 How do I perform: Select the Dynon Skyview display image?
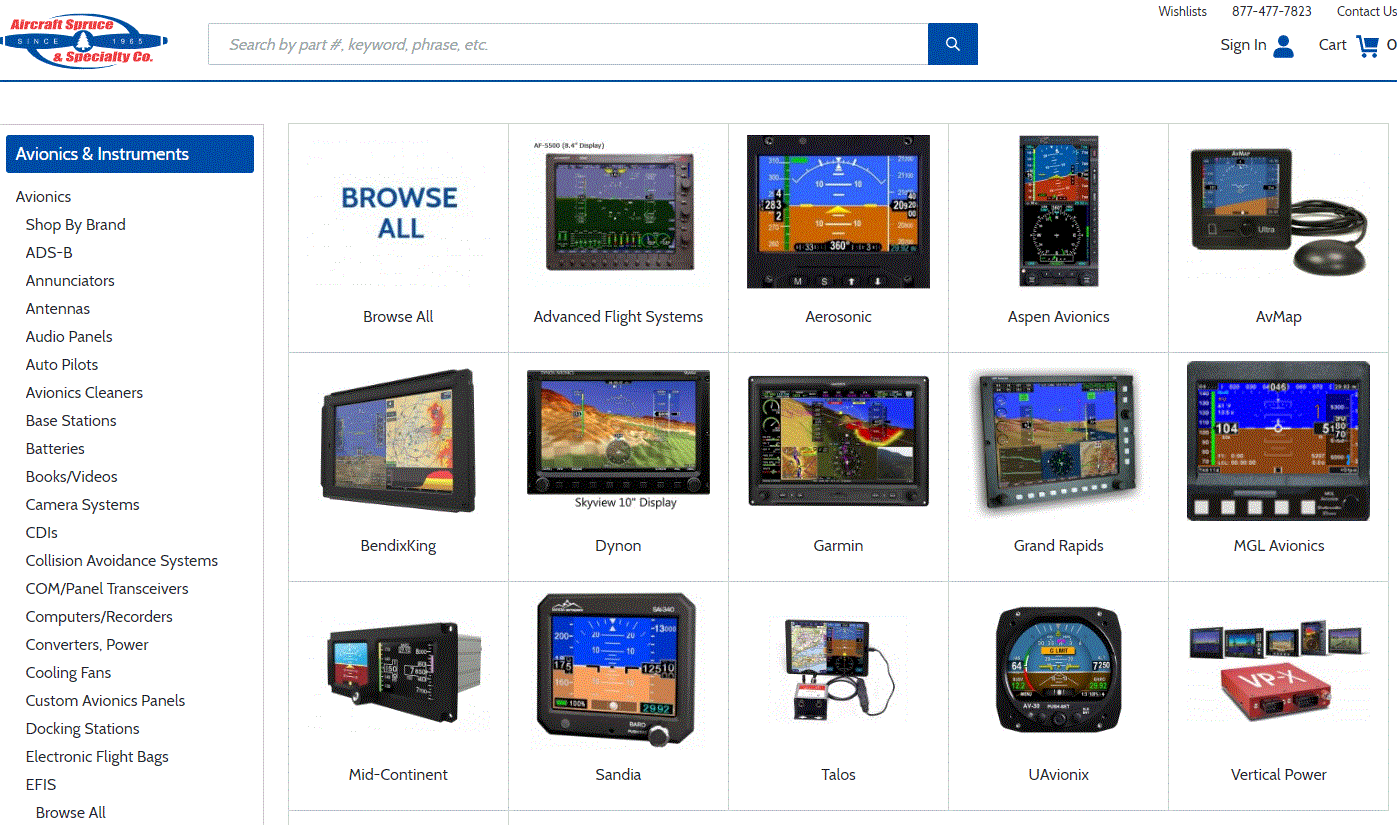[618, 433]
